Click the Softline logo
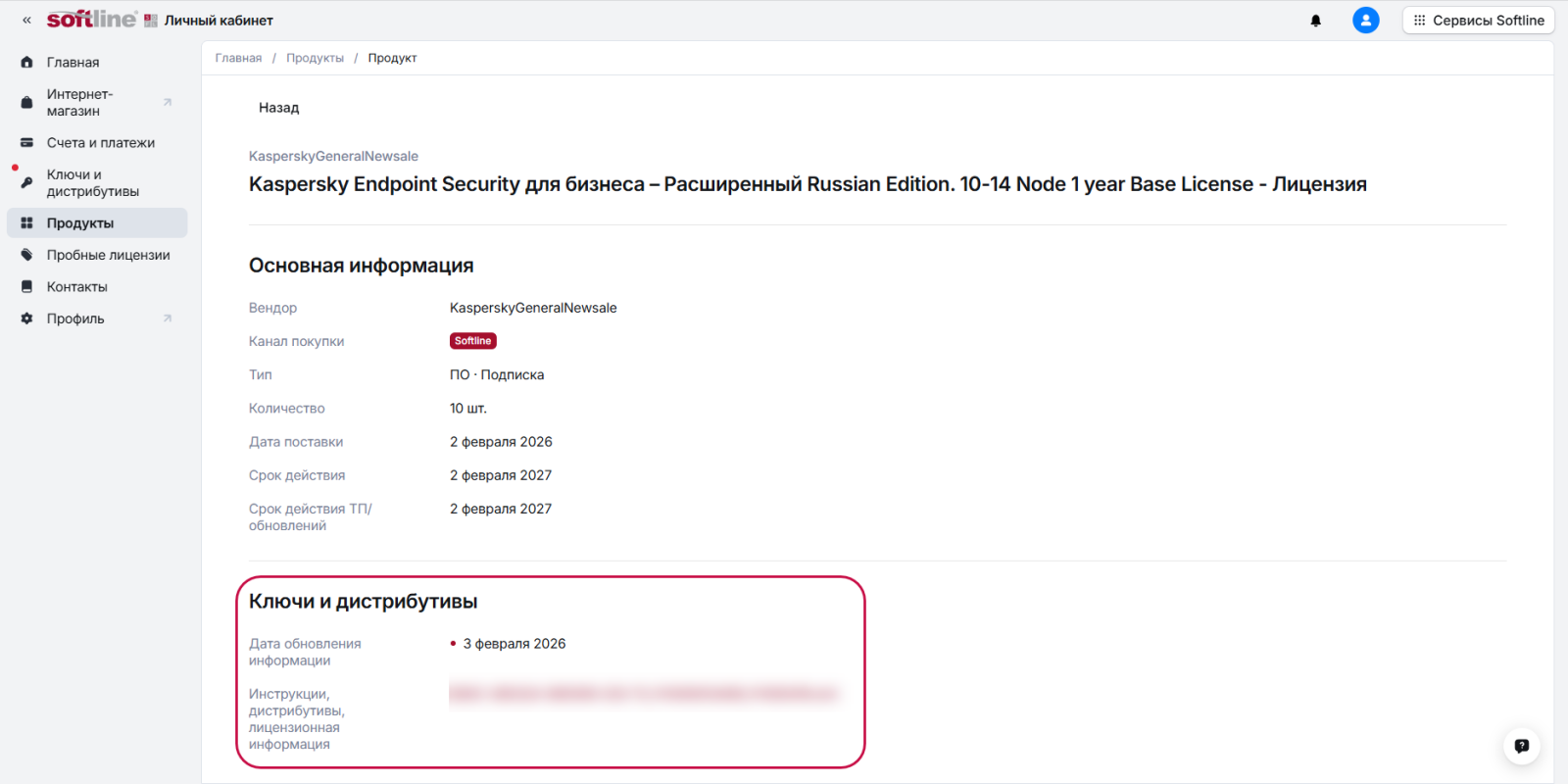Screen dimensions: 1568x784 pos(92,20)
